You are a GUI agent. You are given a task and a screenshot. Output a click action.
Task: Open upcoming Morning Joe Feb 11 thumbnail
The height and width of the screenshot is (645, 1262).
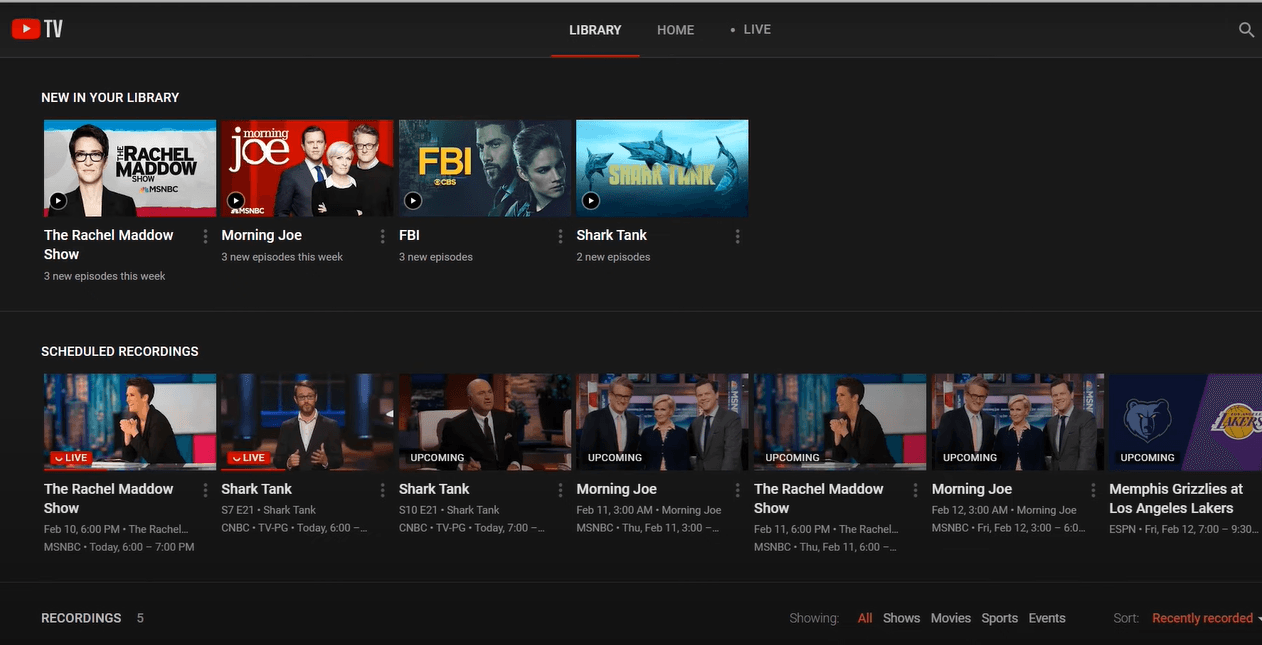click(x=662, y=422)
